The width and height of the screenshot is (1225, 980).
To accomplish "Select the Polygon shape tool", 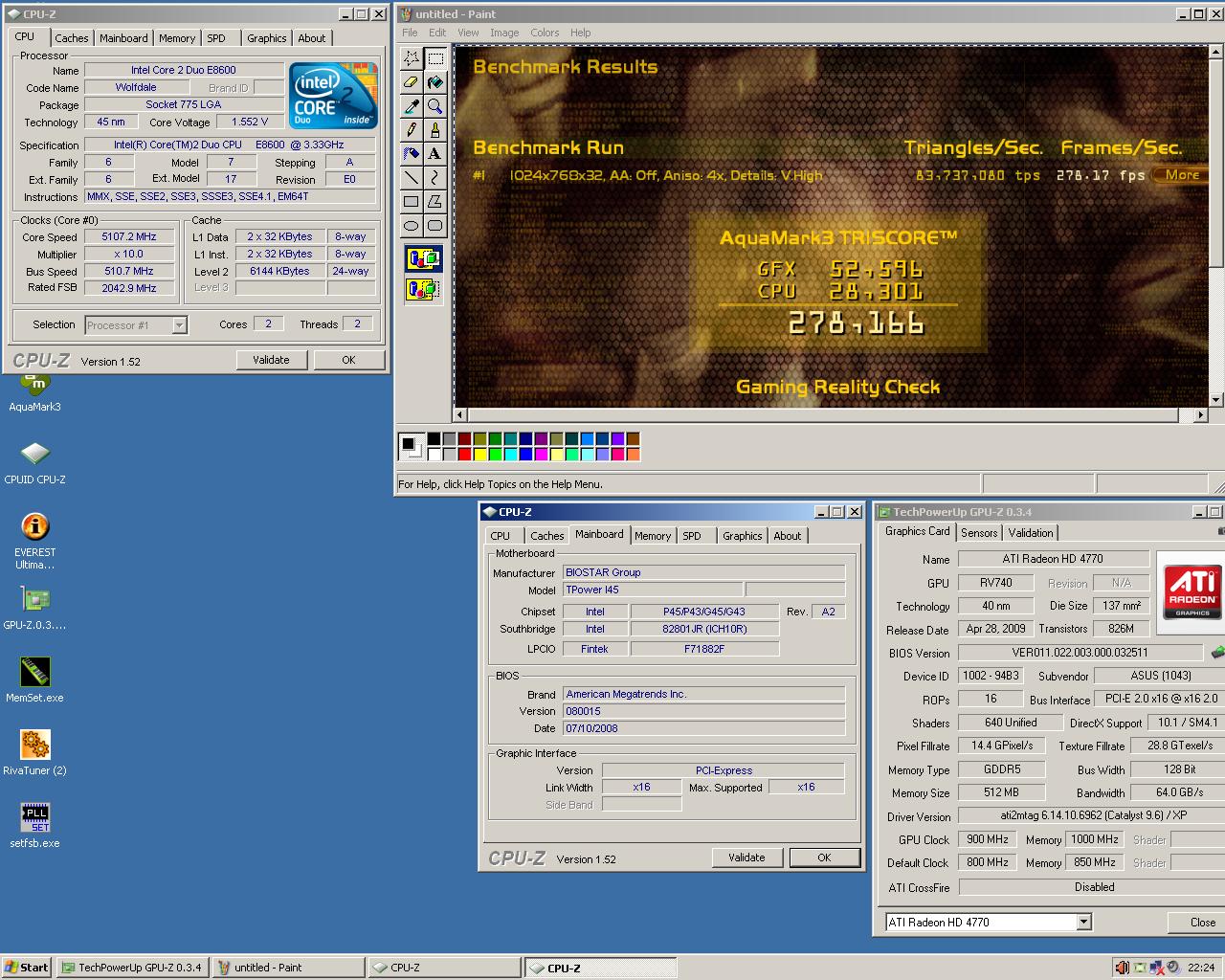I will (x=434, y=201).
